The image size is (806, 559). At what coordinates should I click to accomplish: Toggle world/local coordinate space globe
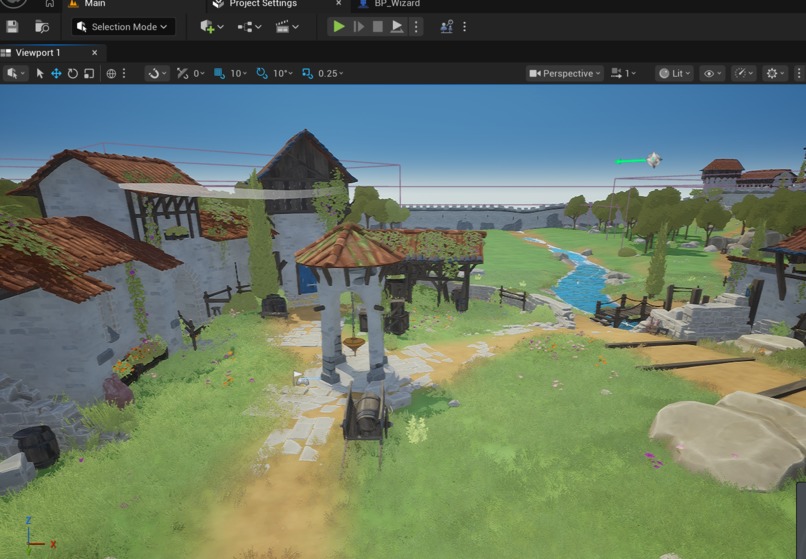pos(111,74)
